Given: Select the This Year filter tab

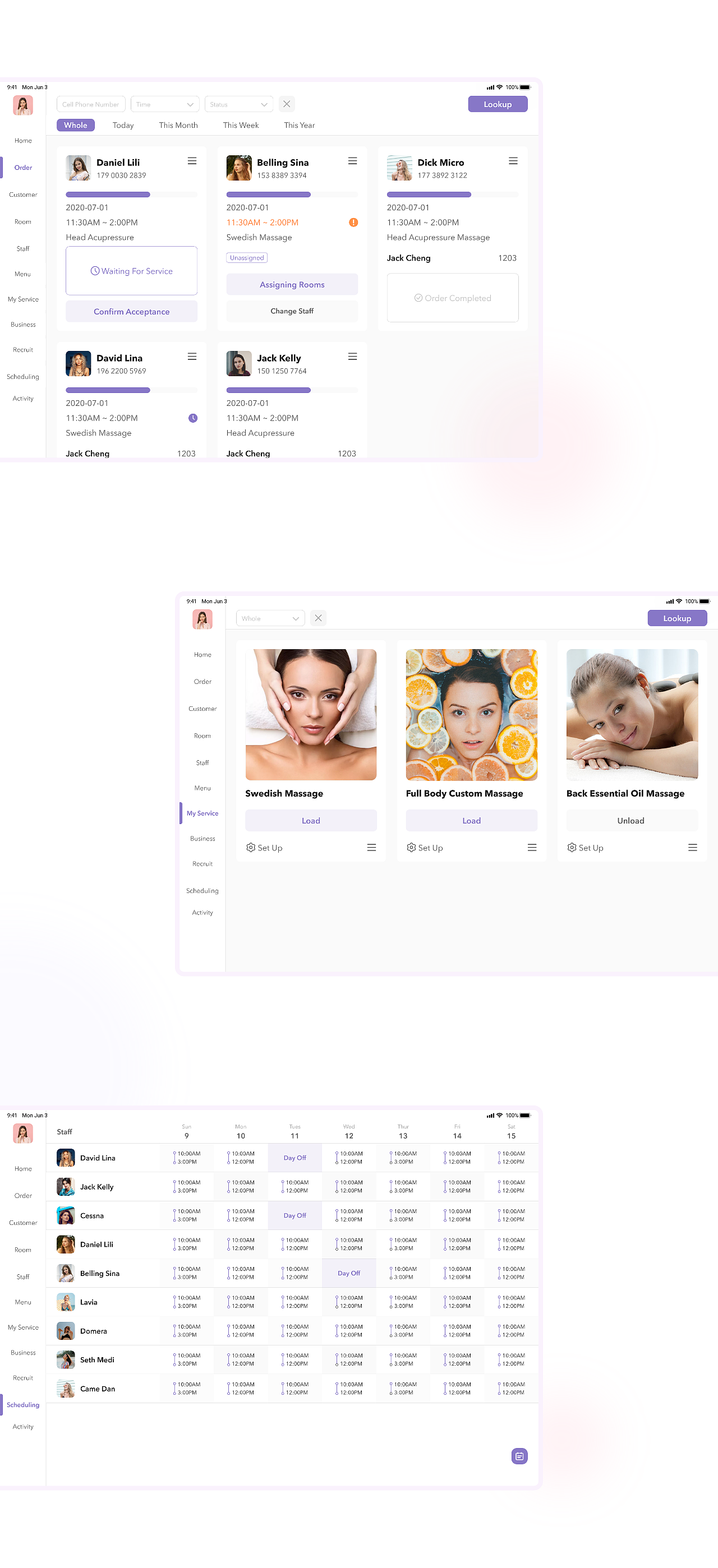Looking at the screenshot, I should tap(300, 125).
